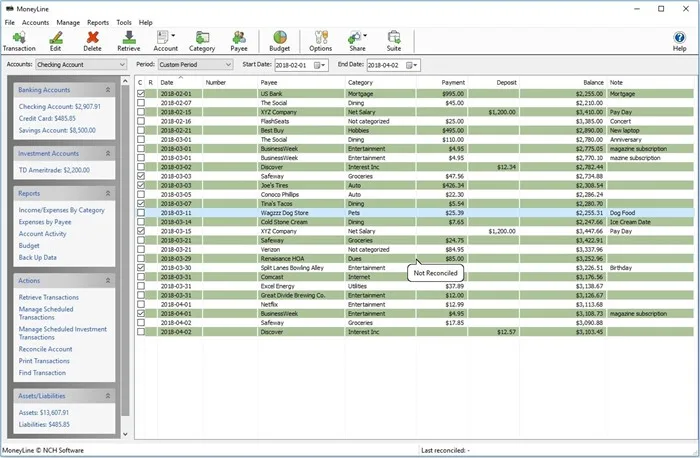Screen dimensions: 700x458
Task: Open the End Date calendar picker
Action: [x=412, y=65]
